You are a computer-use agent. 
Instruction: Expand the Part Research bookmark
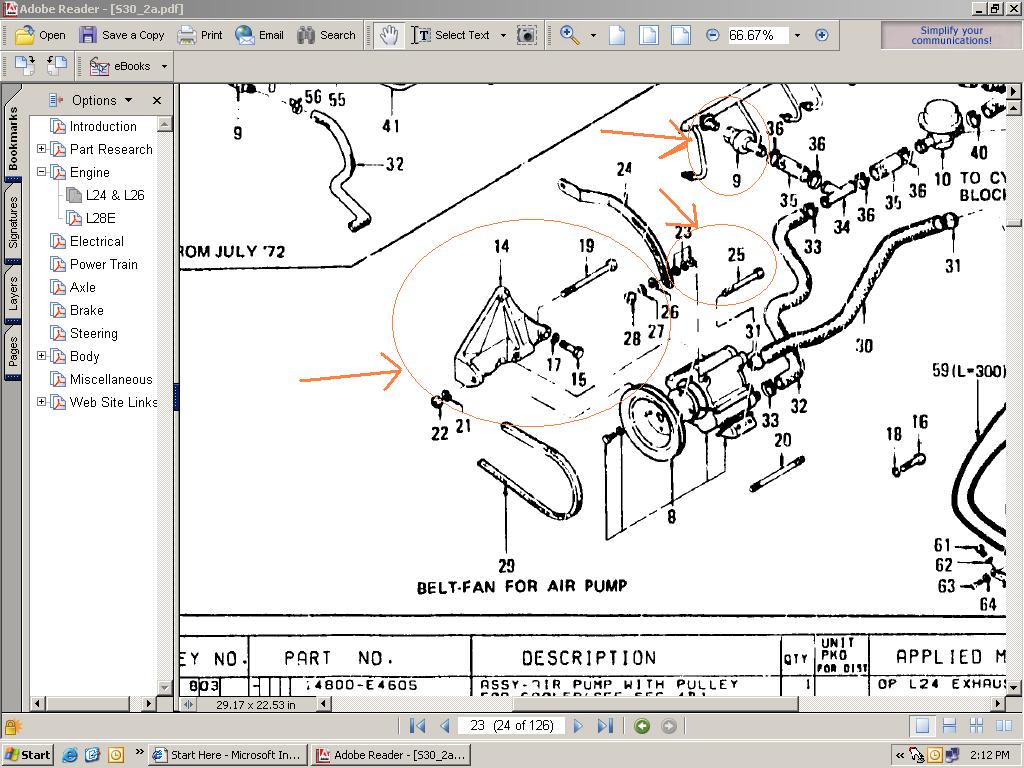41,149
